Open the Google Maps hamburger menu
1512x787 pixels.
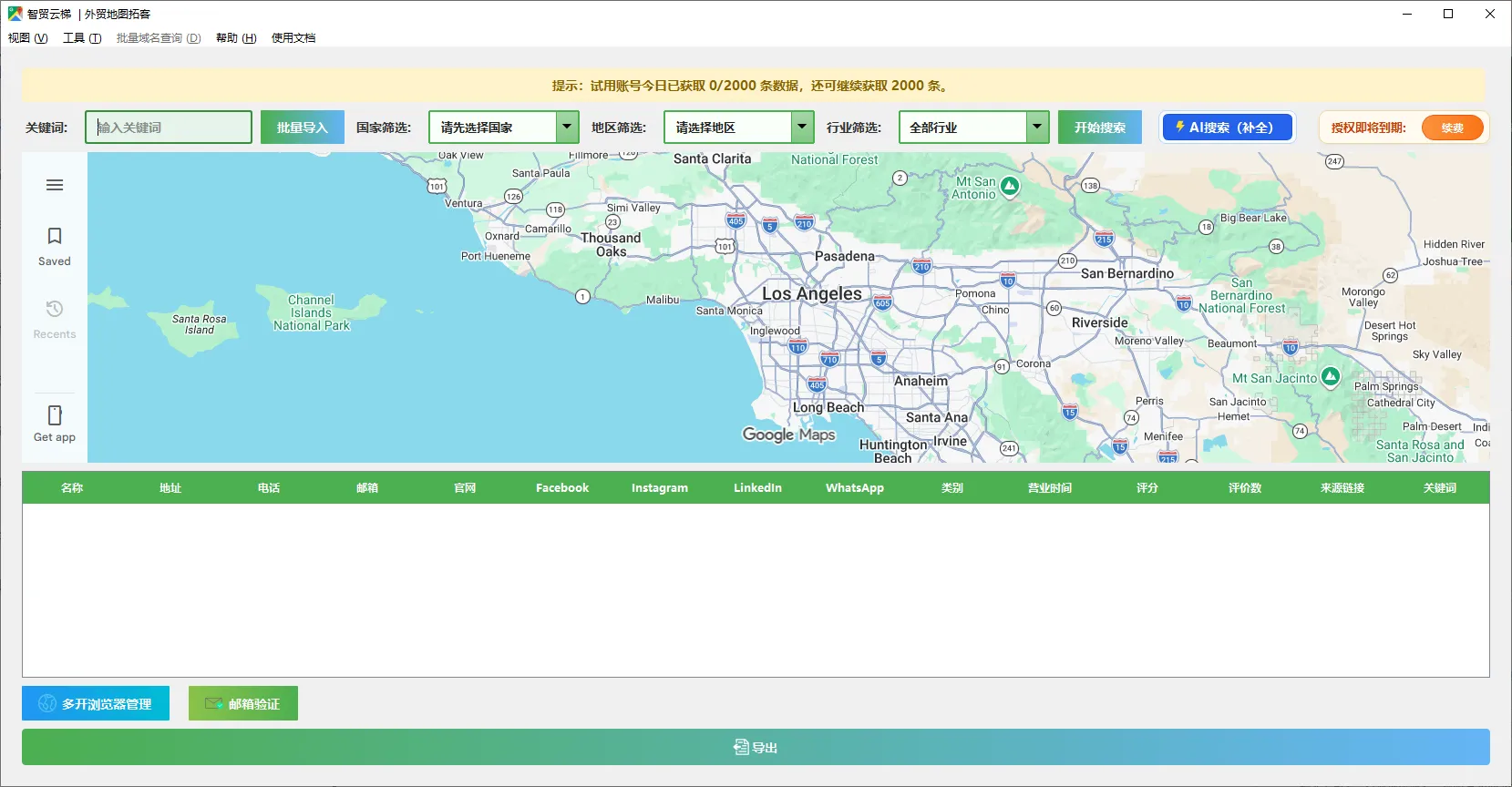(55, 185)
